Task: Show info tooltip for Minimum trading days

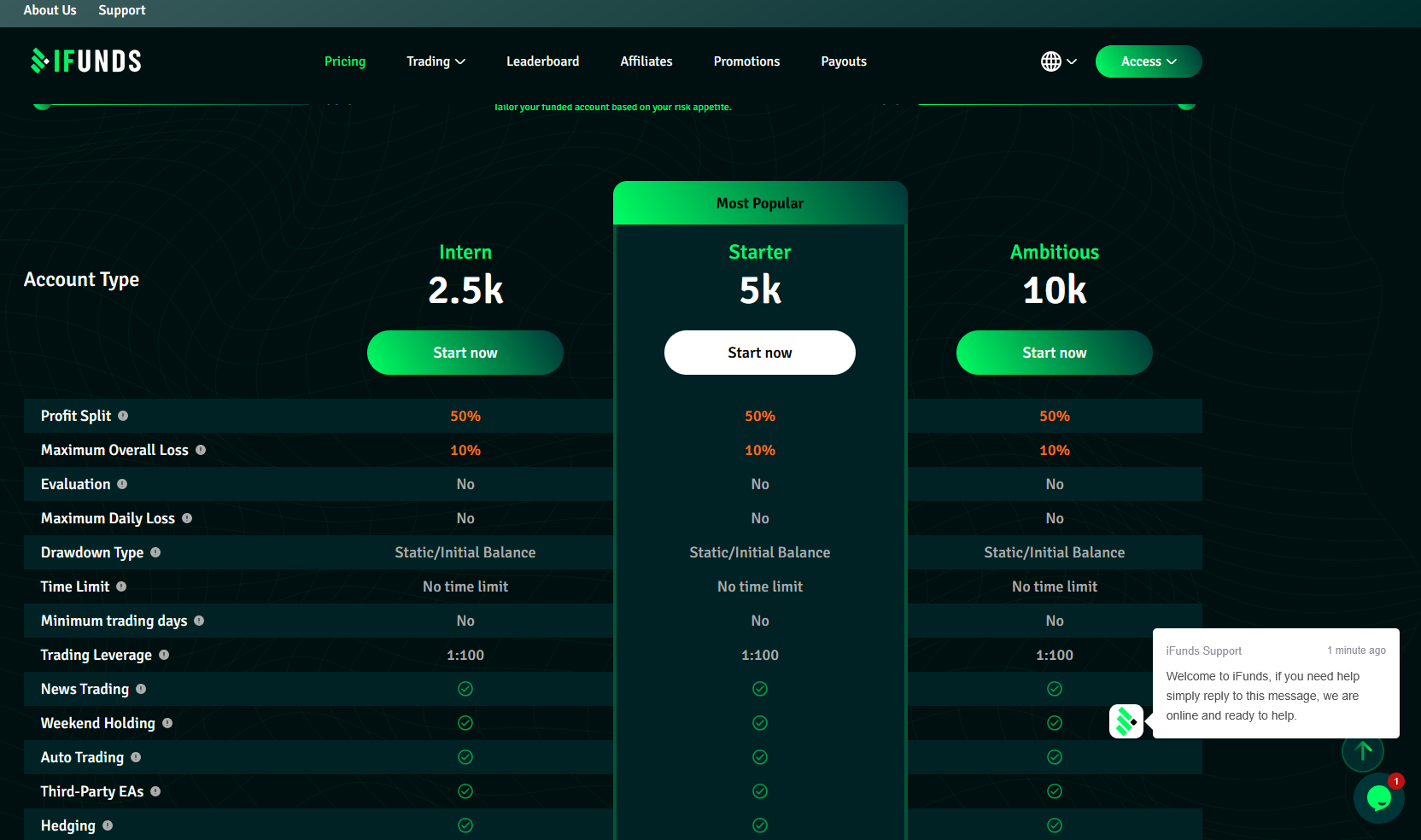Action: 199,621
